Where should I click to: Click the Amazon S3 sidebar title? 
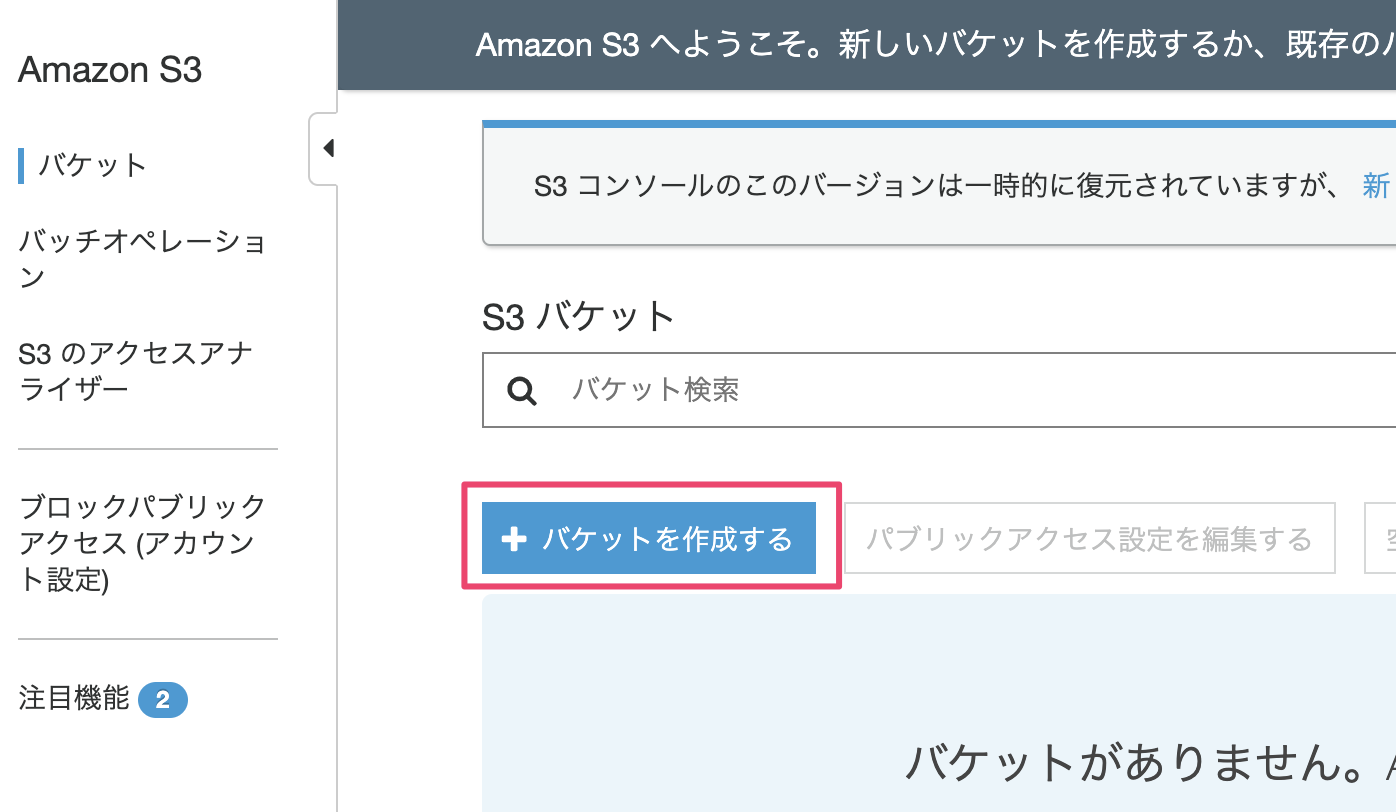click(110, 70)
